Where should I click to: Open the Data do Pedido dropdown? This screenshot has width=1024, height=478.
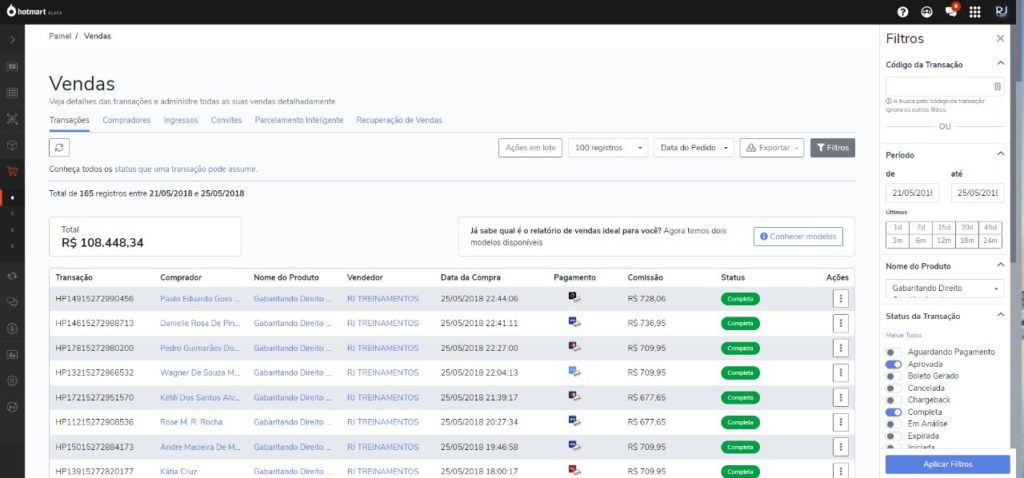tap(694, 148)
